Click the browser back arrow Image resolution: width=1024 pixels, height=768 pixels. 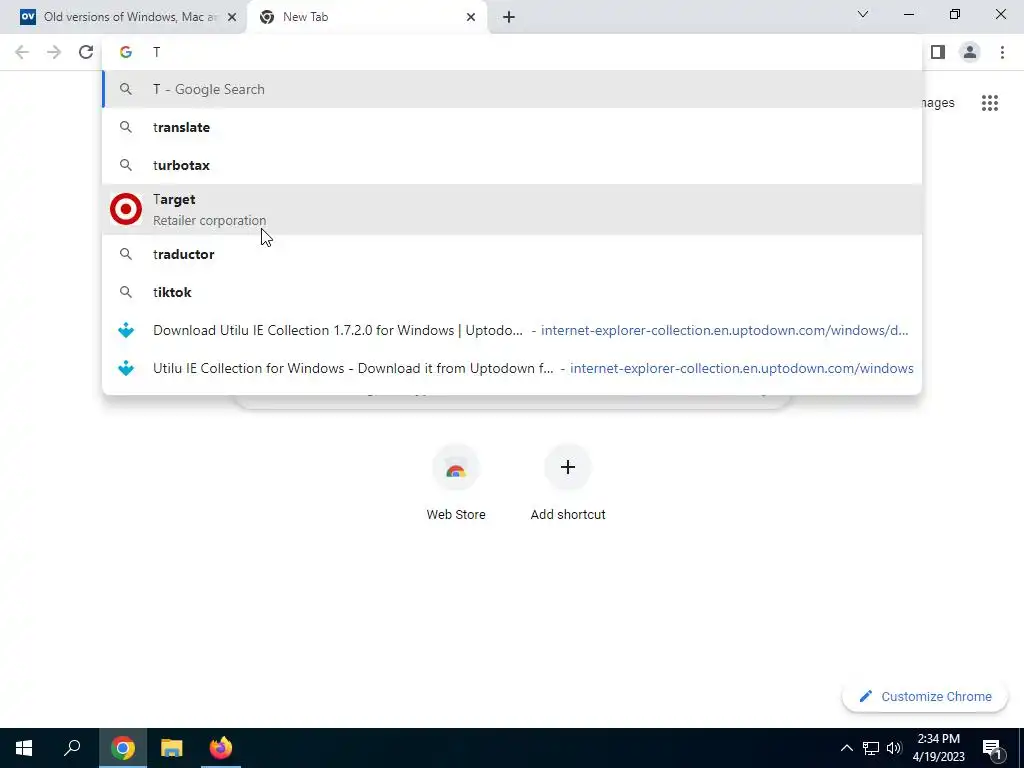click(22, 52)
